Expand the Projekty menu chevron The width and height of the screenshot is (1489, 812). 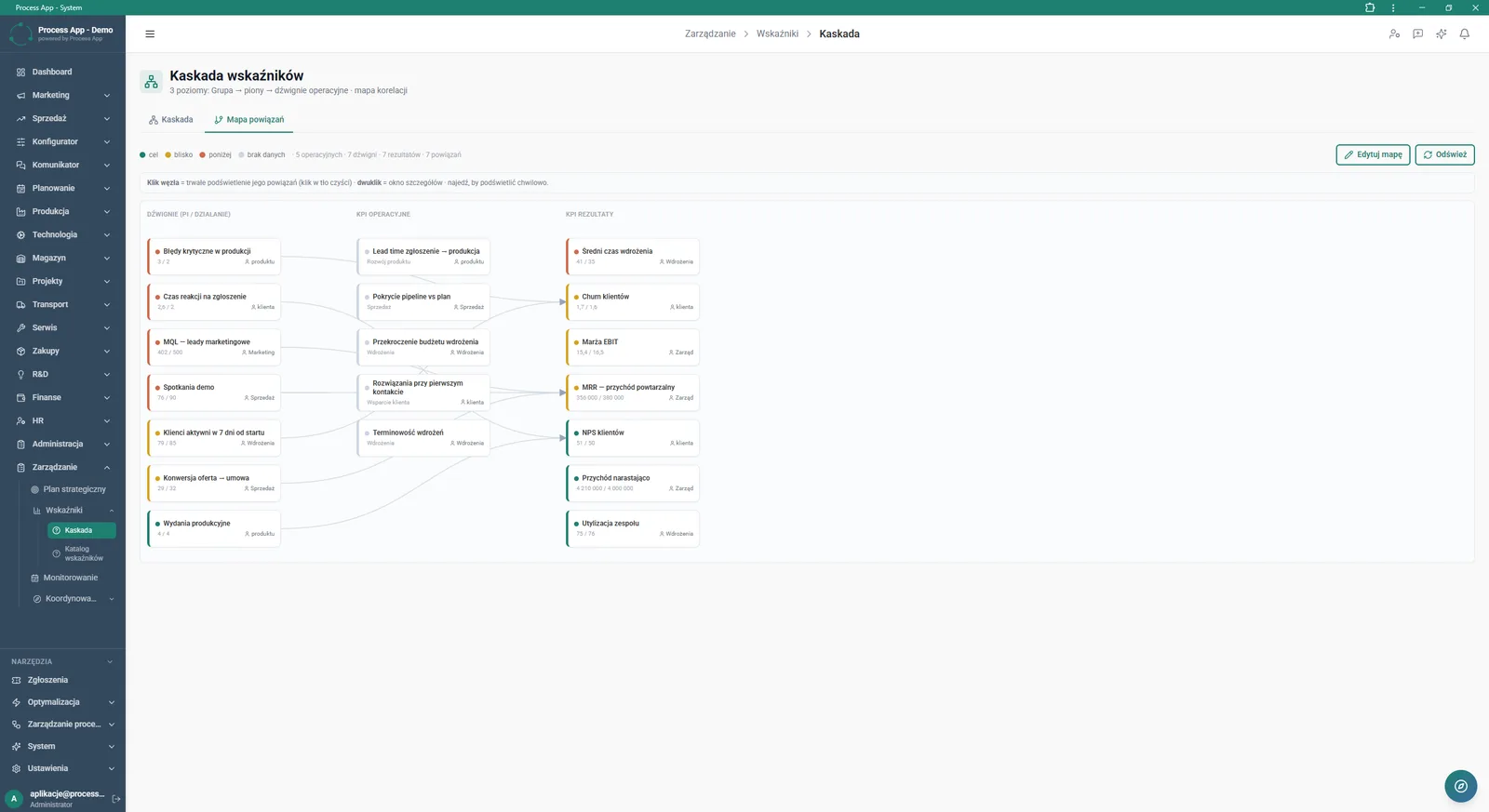[x=107, y=281]
